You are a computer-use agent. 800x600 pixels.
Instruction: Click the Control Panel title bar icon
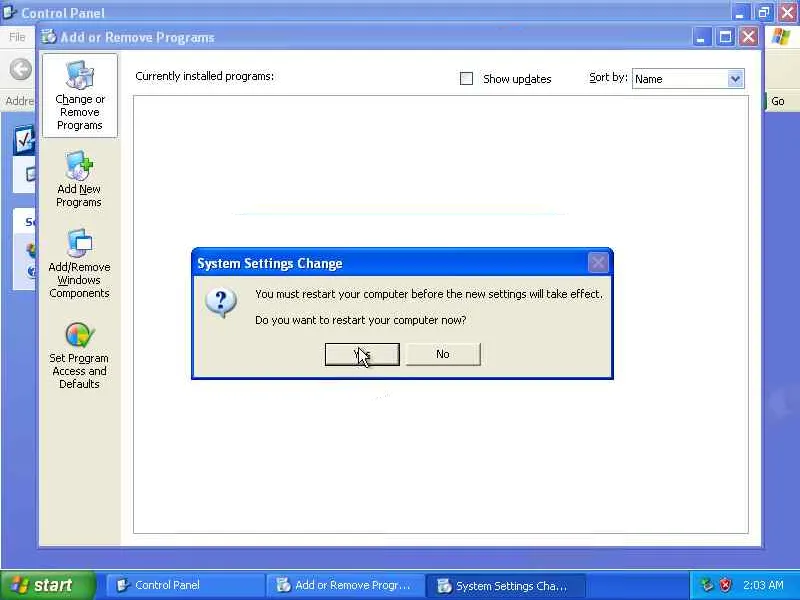pos(9,11)
